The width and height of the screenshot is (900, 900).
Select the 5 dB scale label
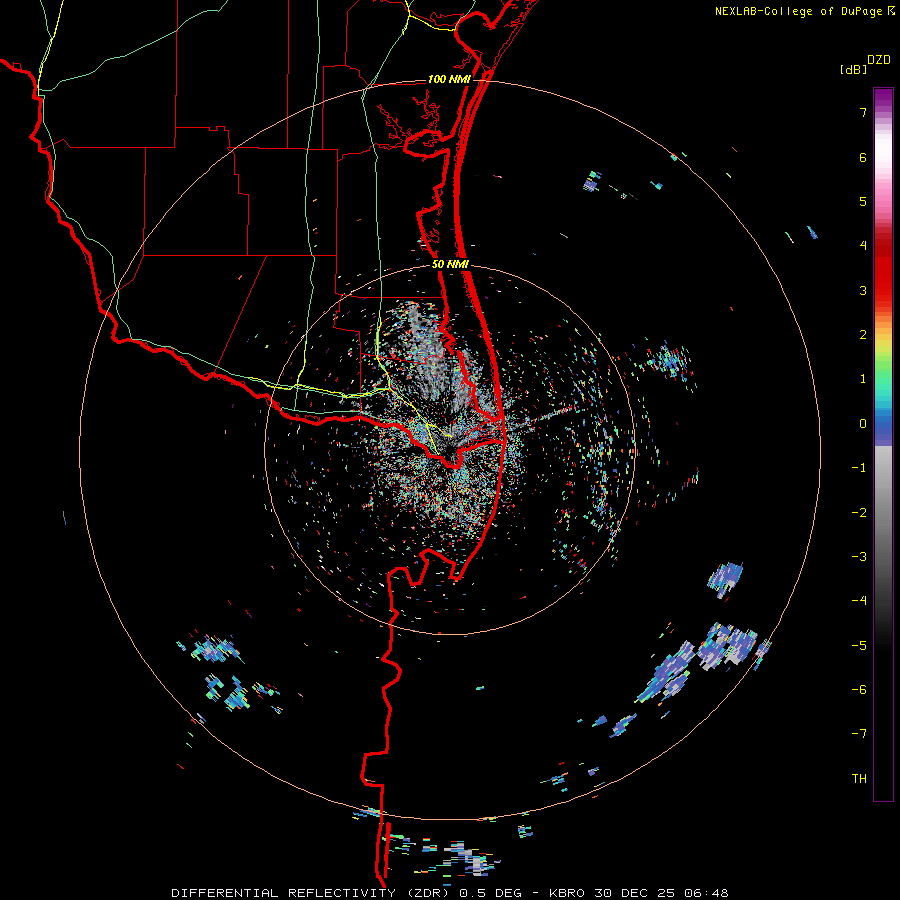(x=863, y=201)
